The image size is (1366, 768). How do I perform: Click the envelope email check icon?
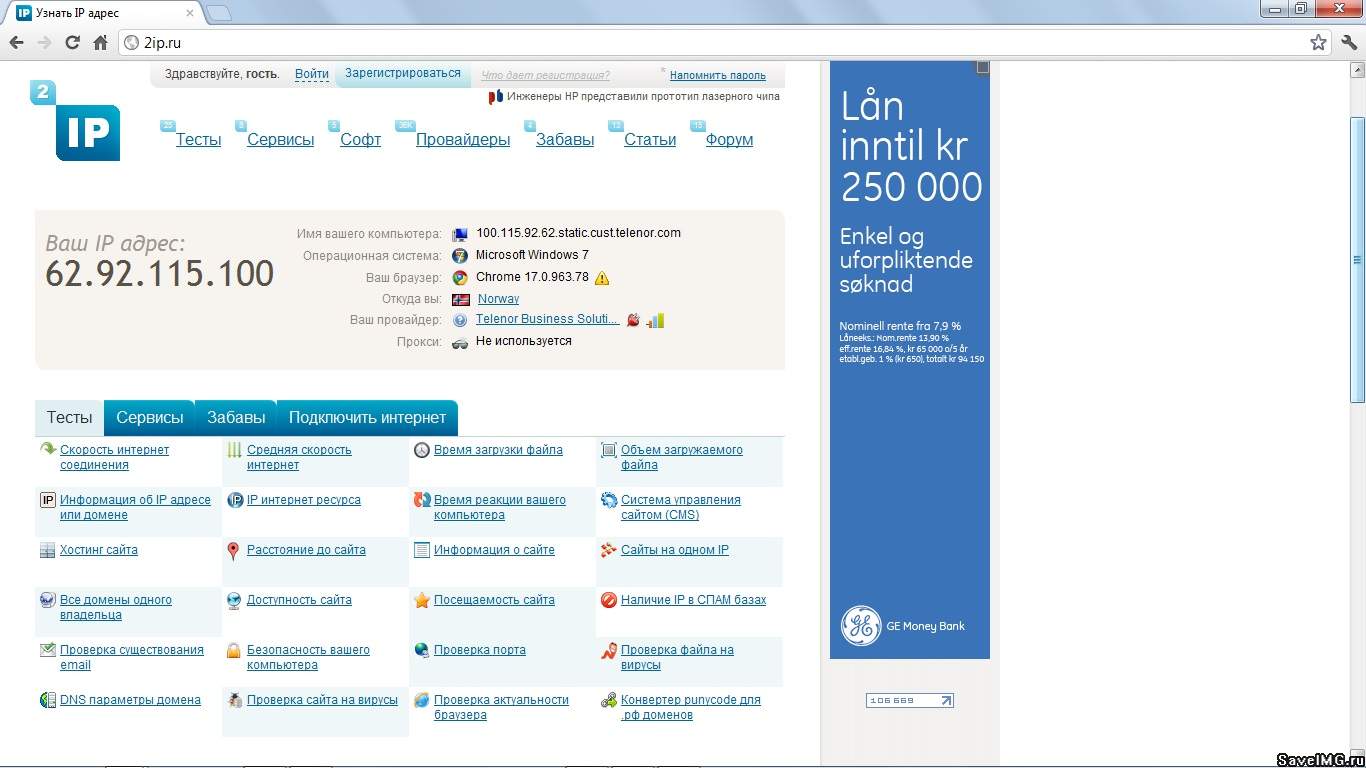tap(47, 651)
